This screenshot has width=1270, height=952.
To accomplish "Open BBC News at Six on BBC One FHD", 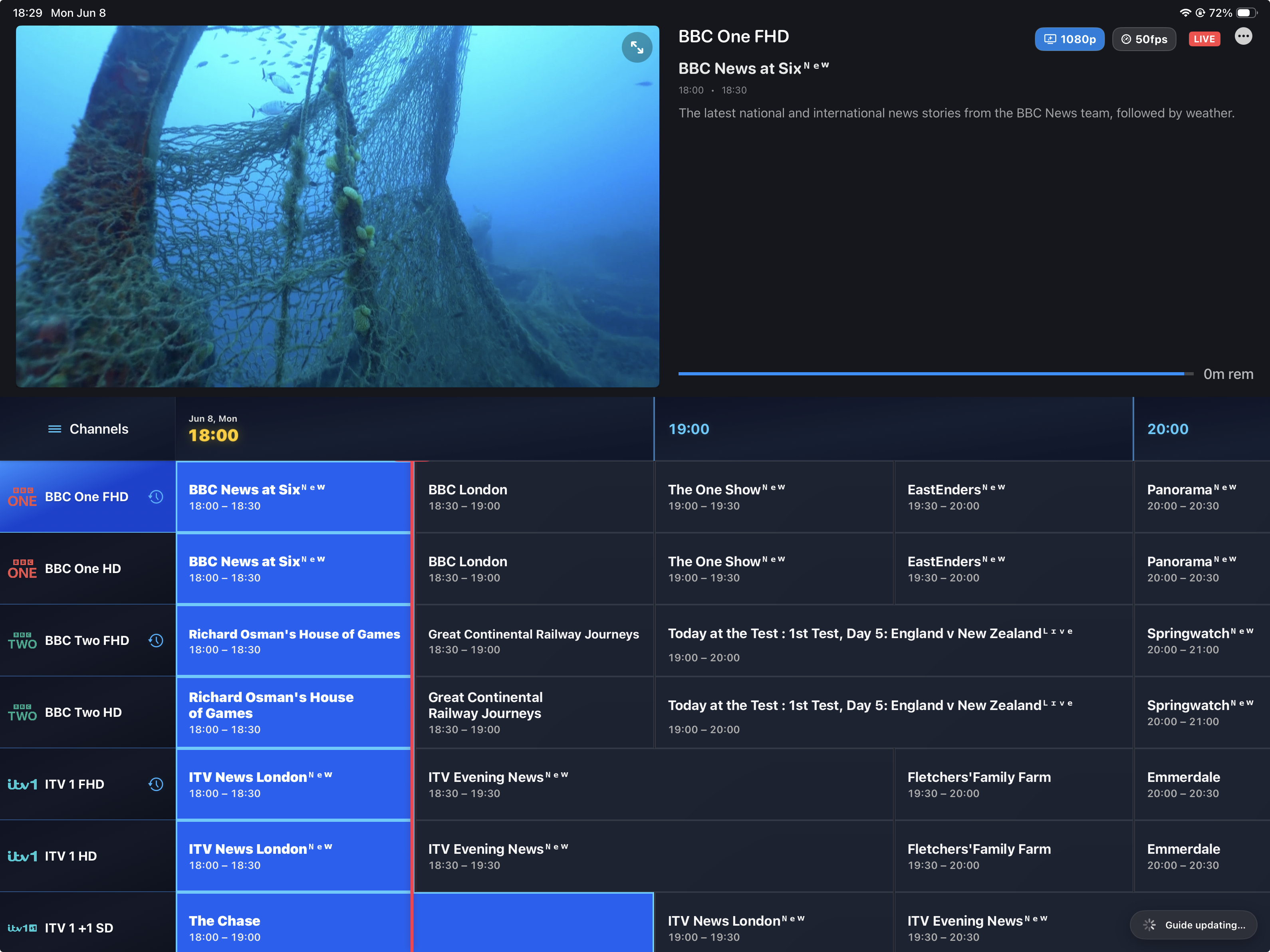I will [294, 497].
